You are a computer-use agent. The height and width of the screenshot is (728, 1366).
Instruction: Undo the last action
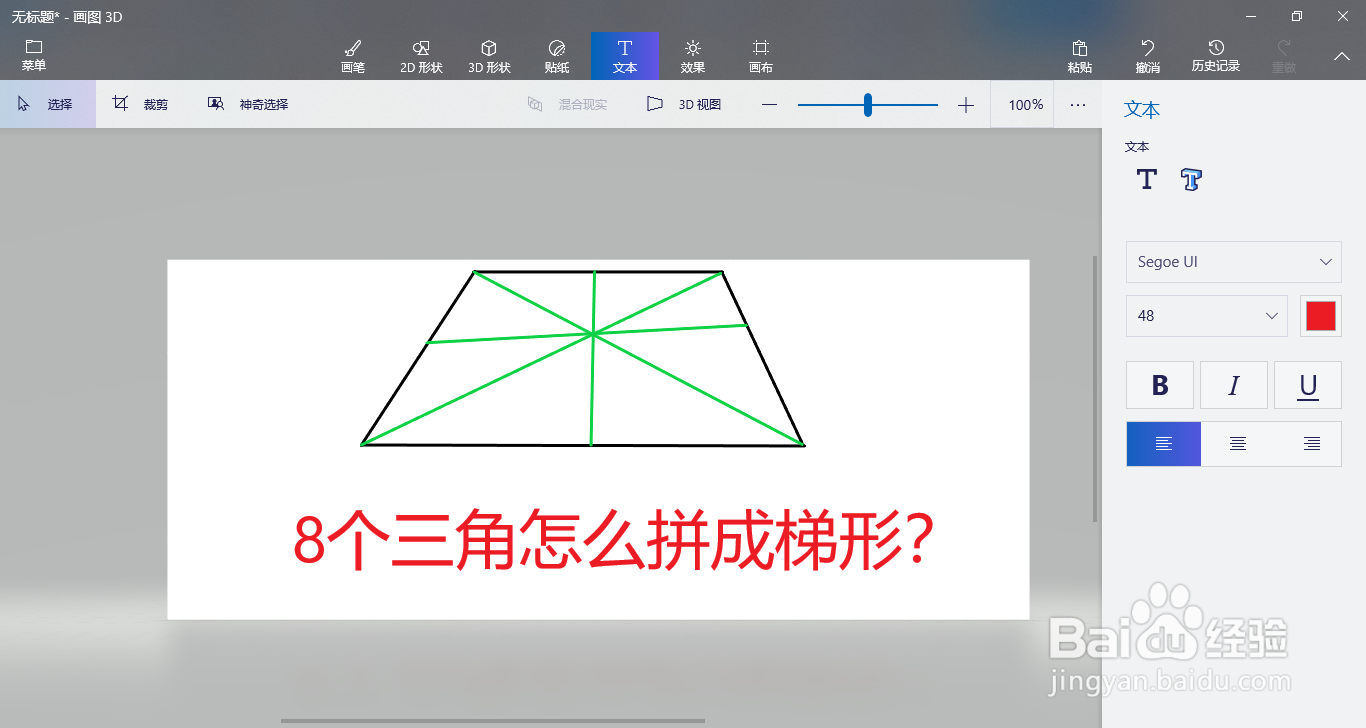tap(1147, 55)
